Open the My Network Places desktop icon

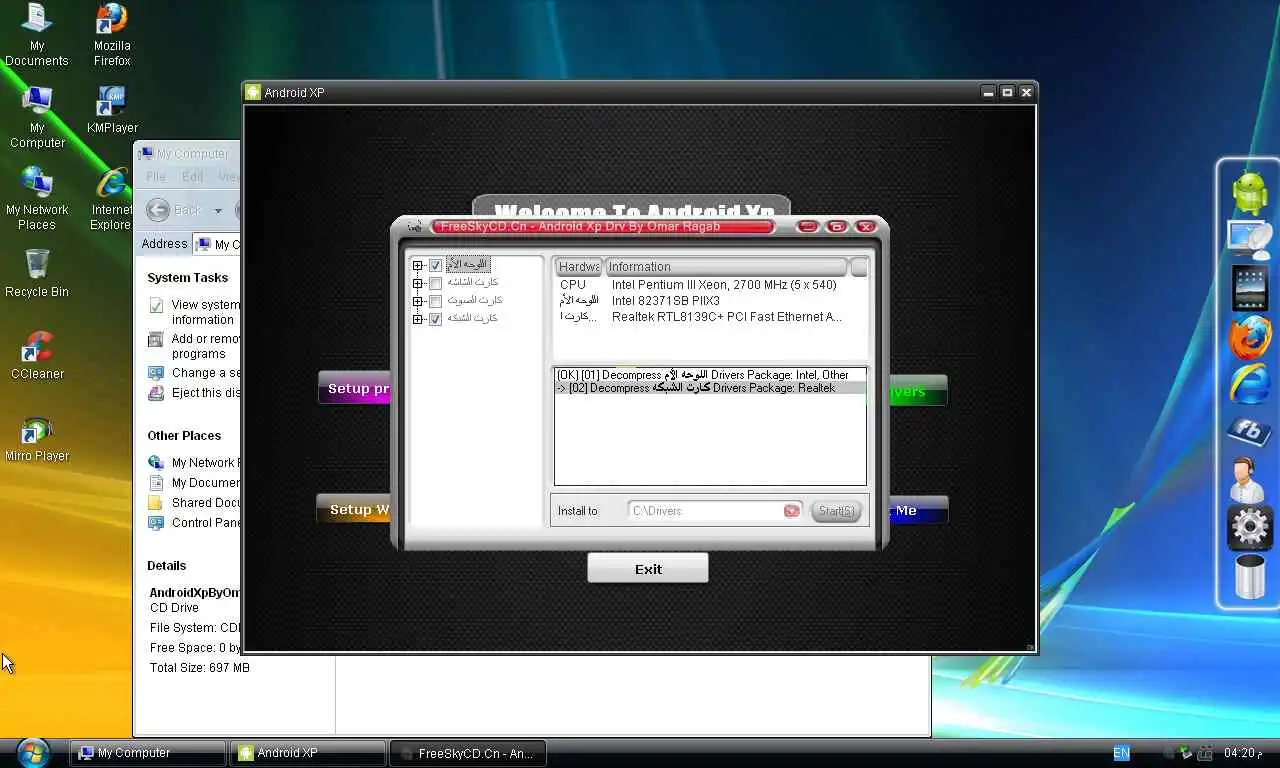37,199
